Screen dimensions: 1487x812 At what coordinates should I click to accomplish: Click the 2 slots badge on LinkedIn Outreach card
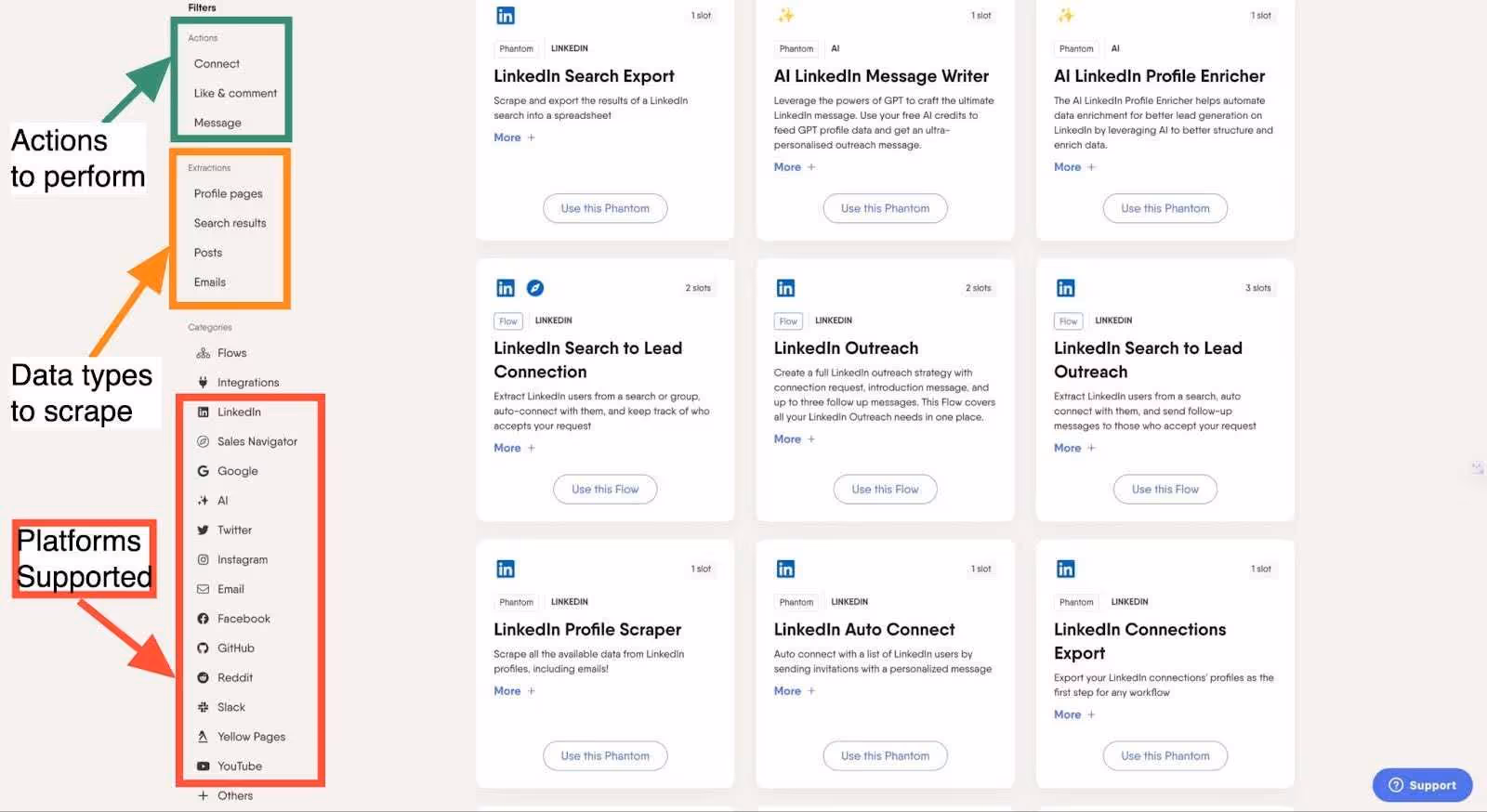(979, 288)
